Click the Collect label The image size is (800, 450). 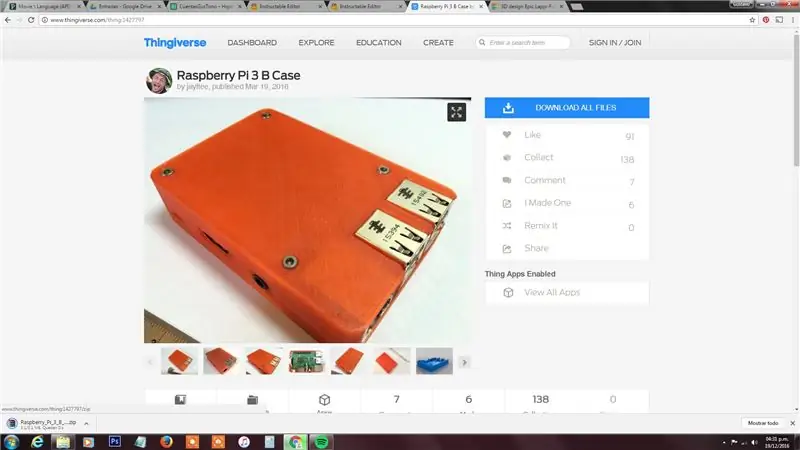coord(538,157)
